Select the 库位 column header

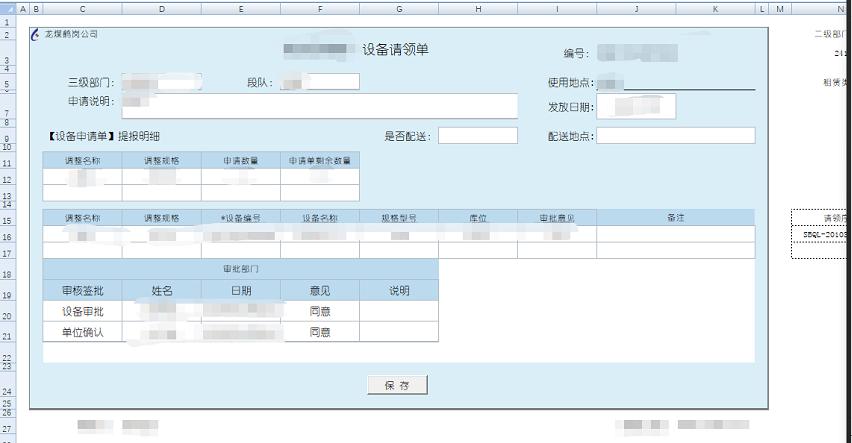478,217
